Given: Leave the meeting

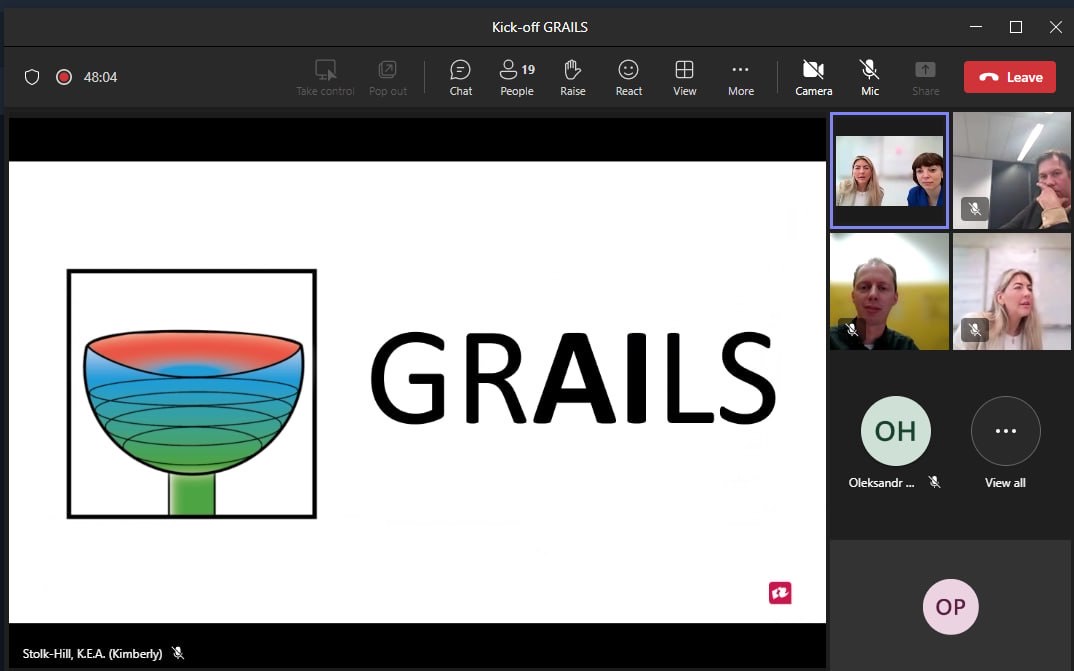Looking at the screenshot, I should 1009,77.
